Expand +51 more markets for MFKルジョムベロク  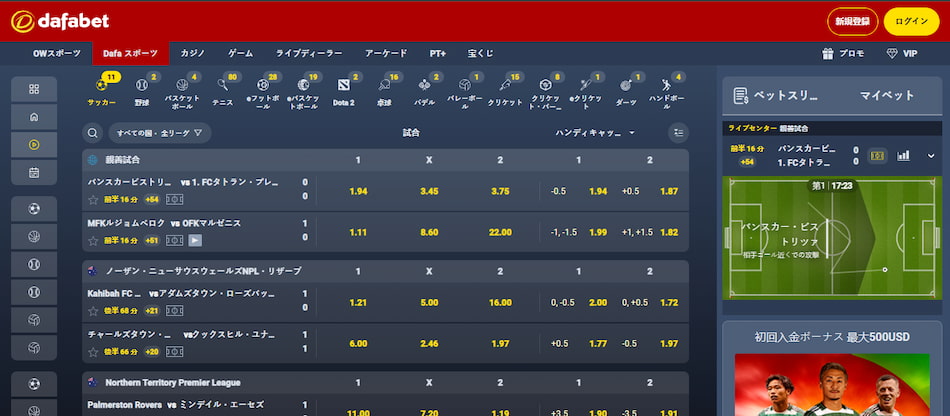click(152, 240)
